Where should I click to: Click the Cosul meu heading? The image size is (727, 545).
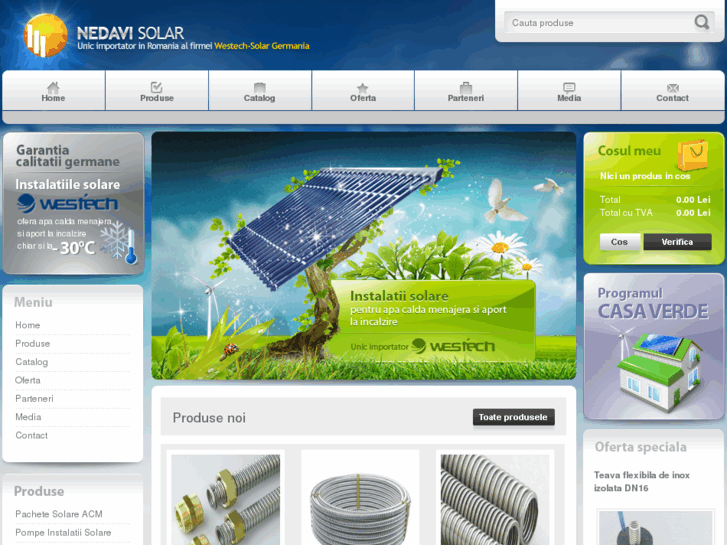[x=629, y=151]
